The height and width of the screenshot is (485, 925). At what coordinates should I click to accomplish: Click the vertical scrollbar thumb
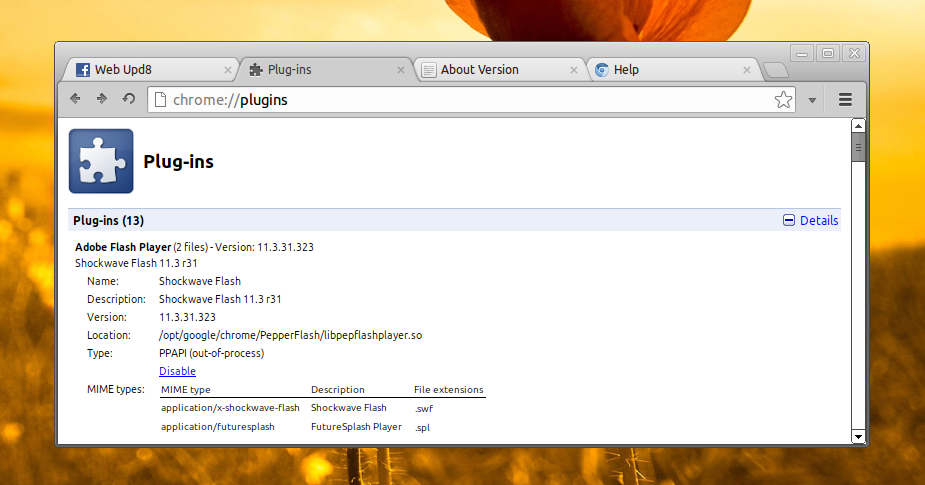pyautogui.click(x=858, y=147)
